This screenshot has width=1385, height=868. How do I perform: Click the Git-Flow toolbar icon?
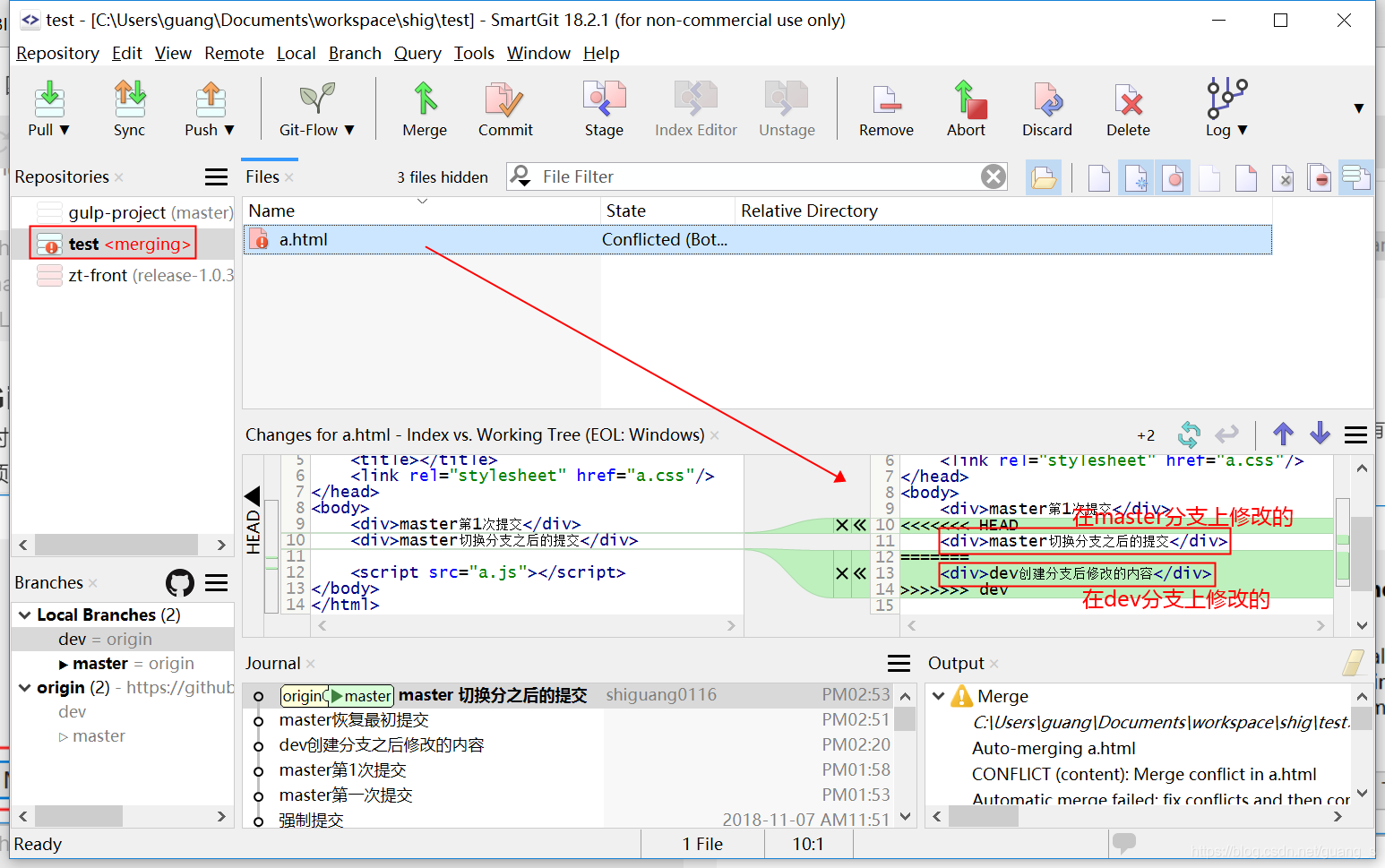pyautogui.click(x=317, y=99)
